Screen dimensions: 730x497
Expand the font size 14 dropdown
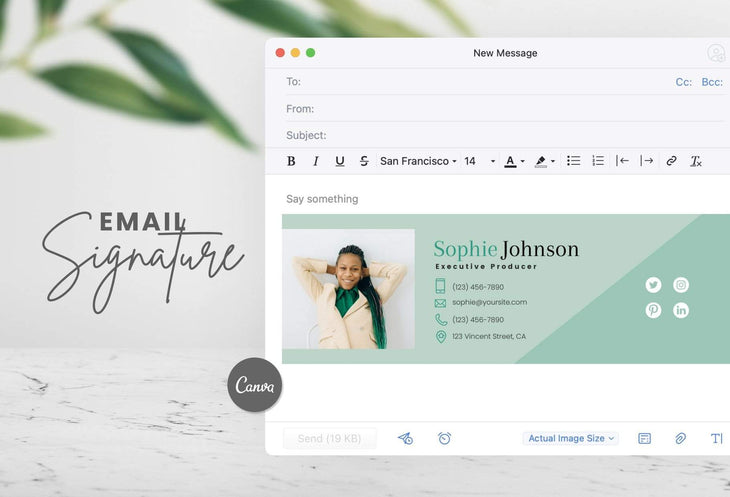coord(480,161)
